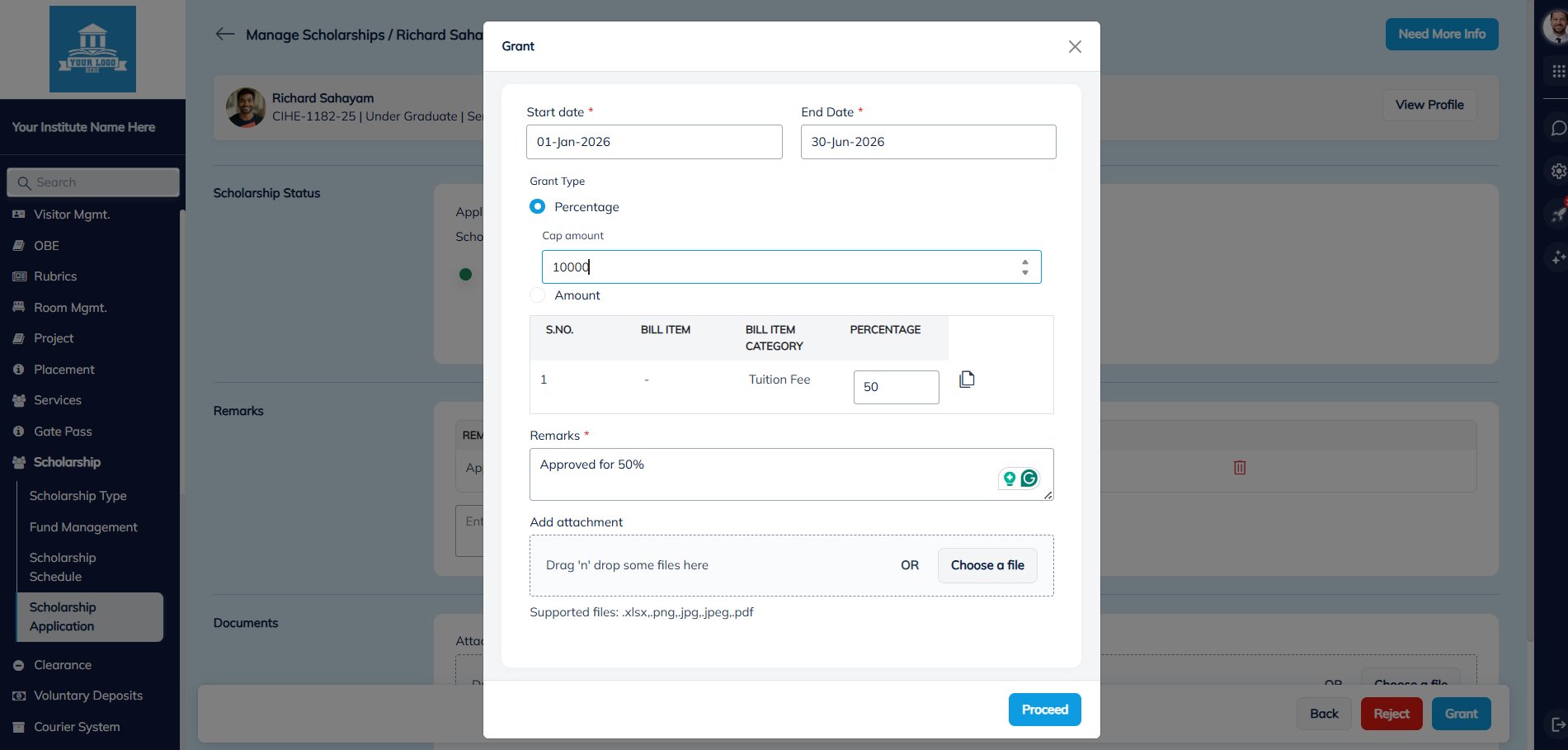
Task: Copy the Tuition Fee bill item row
Action: coord(966,379)
